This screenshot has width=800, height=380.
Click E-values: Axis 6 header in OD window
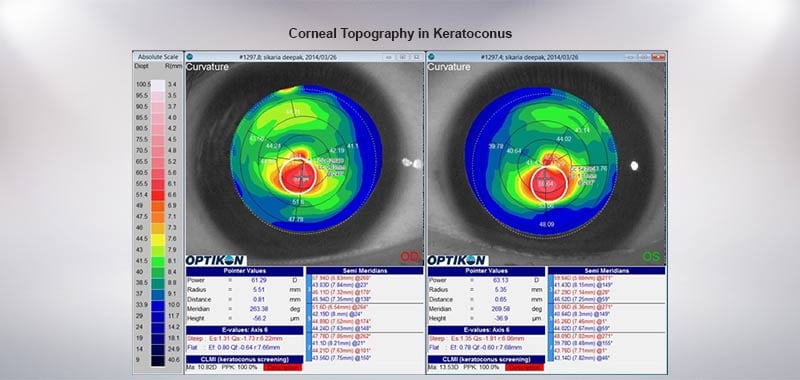click(245, 330)
